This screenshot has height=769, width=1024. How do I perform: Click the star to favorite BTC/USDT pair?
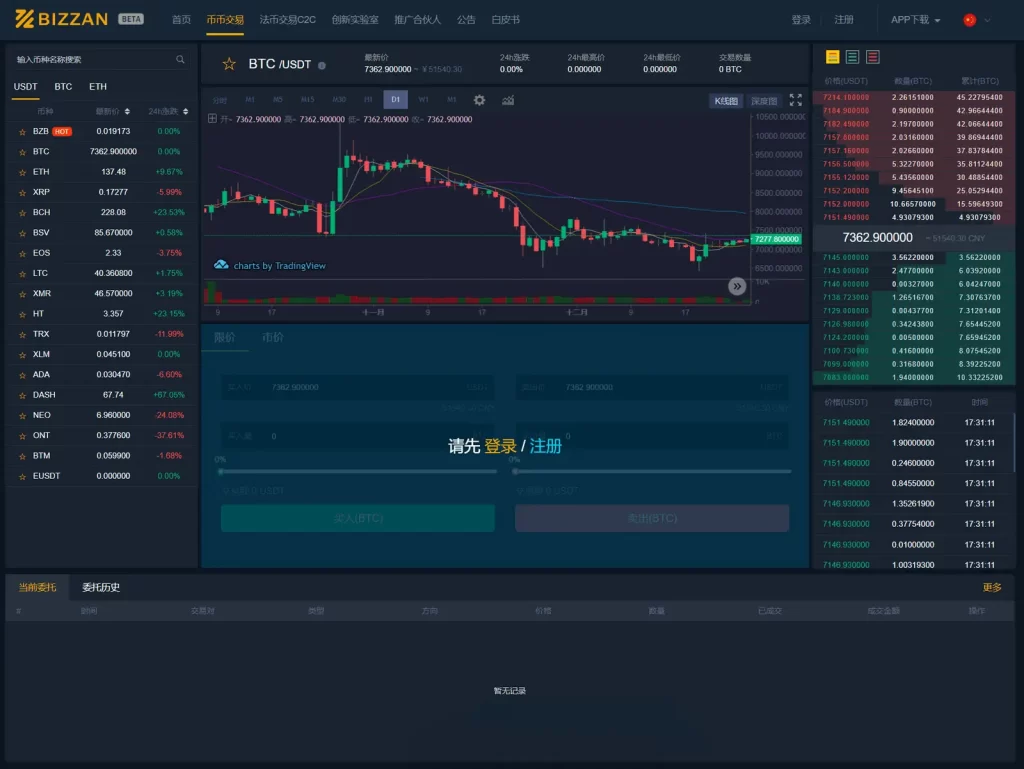229,63
